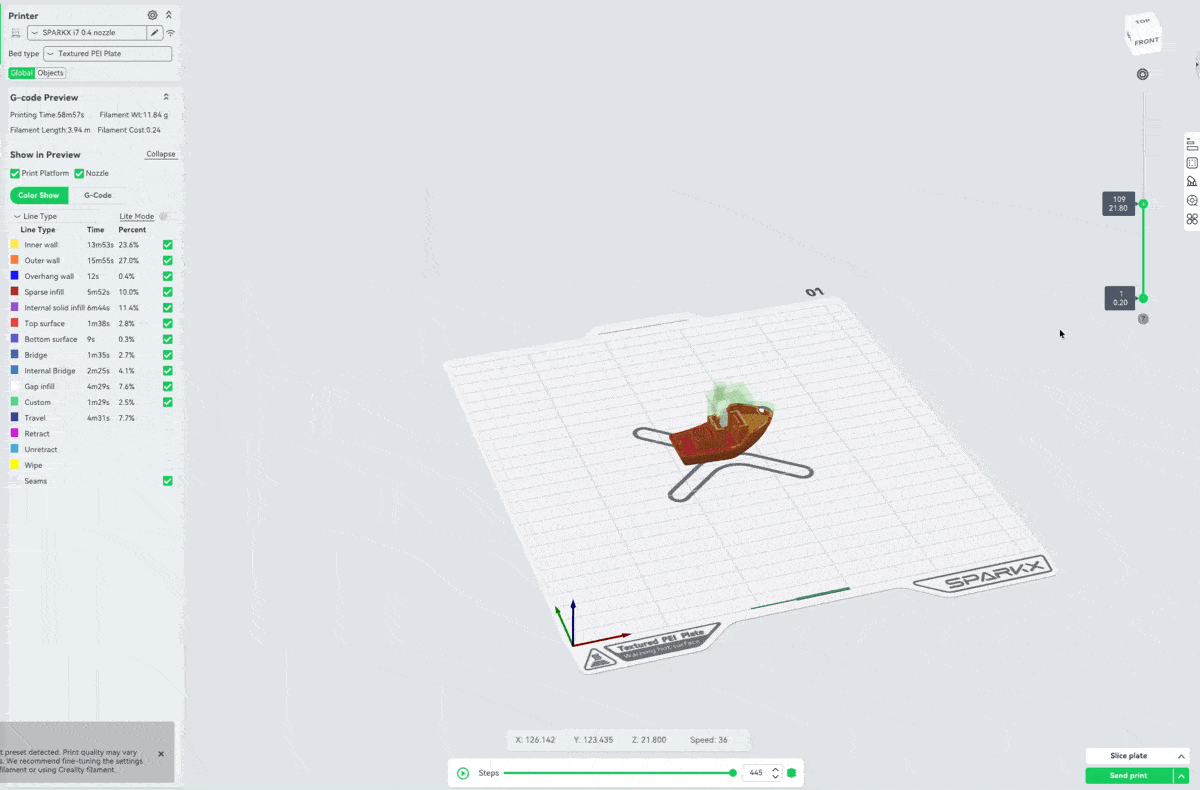Image resolution: width=1200 pixels, height=790 pixels.
Task: Expand the Slice plate options arrow
Action: [1181, 756]
